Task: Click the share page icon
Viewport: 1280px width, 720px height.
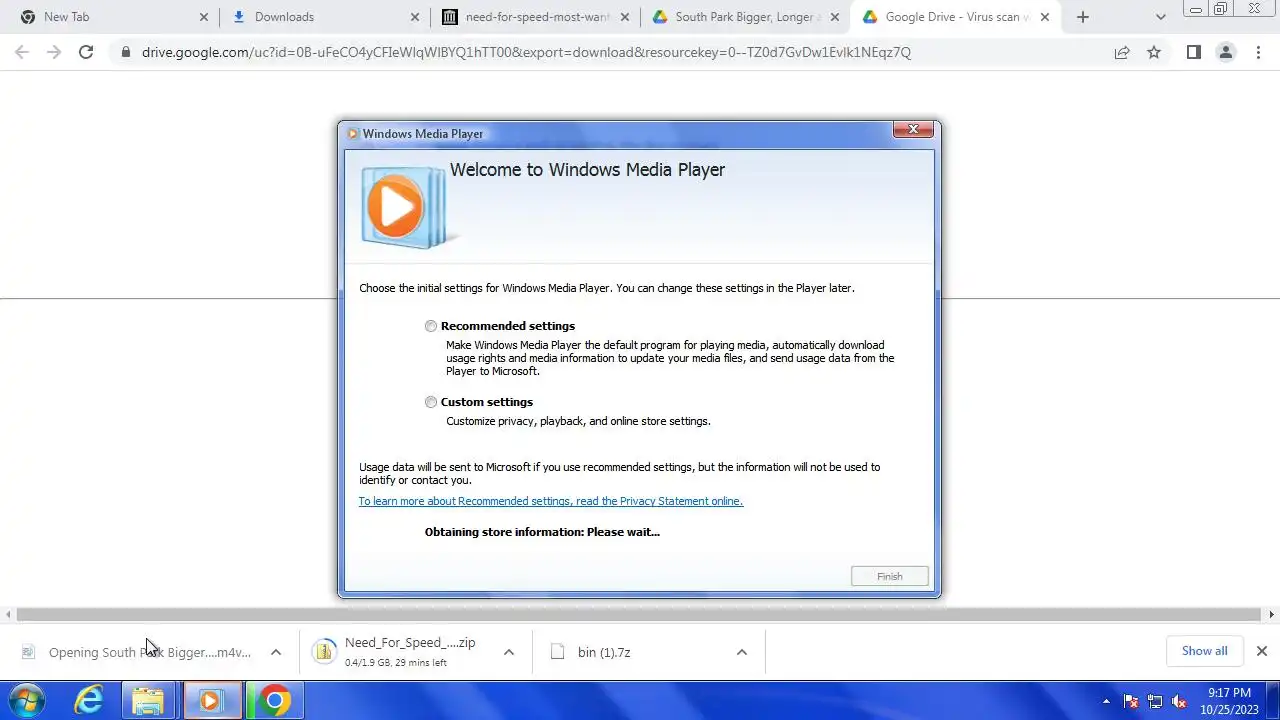Action: [x=1122, y=52]
